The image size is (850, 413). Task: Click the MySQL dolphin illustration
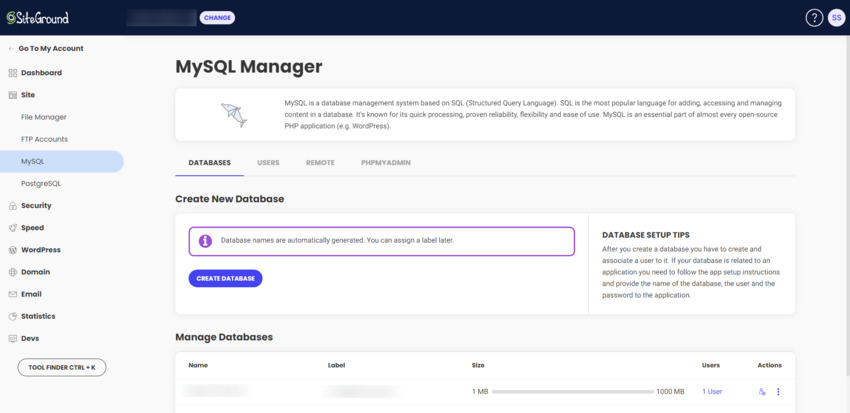tap(234, 114)
